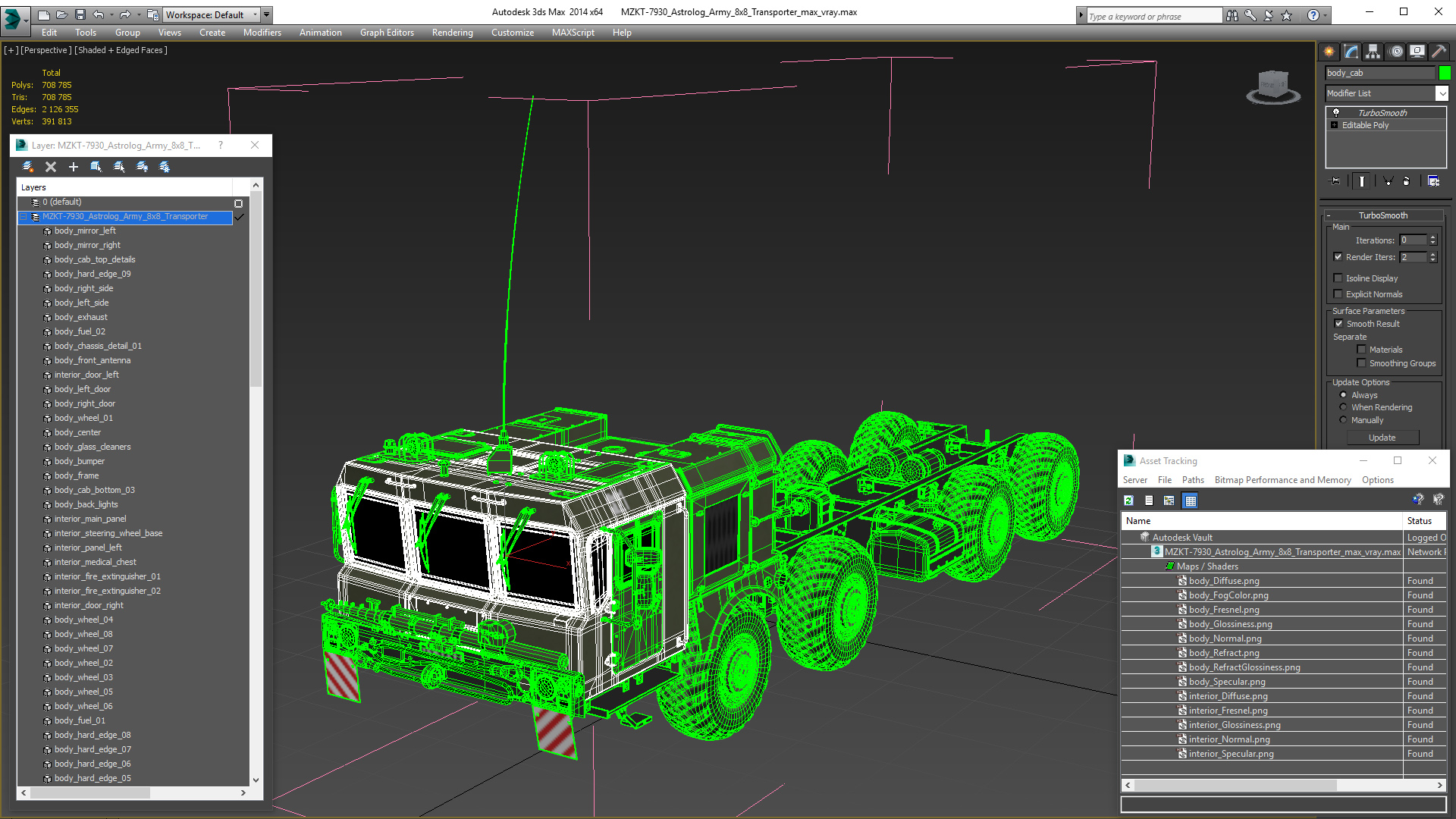
Task: Enable Isoline Display checkbox
Action: (x=1338, y=278)
